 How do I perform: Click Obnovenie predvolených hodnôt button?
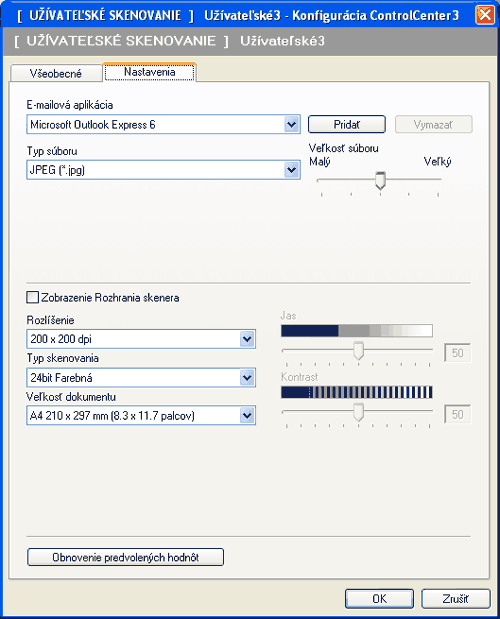[125, 557]
